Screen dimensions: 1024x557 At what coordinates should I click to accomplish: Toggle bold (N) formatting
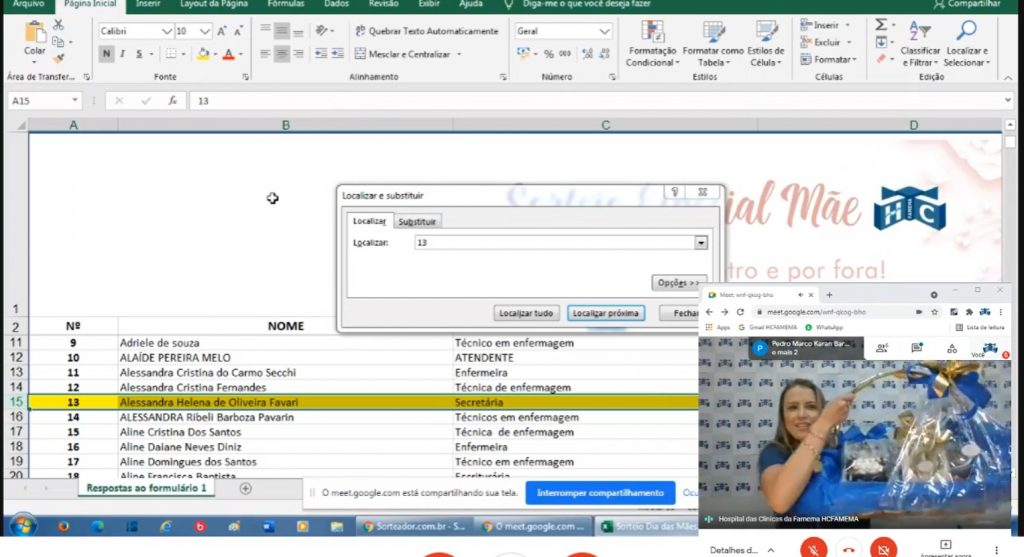[107, 54]
